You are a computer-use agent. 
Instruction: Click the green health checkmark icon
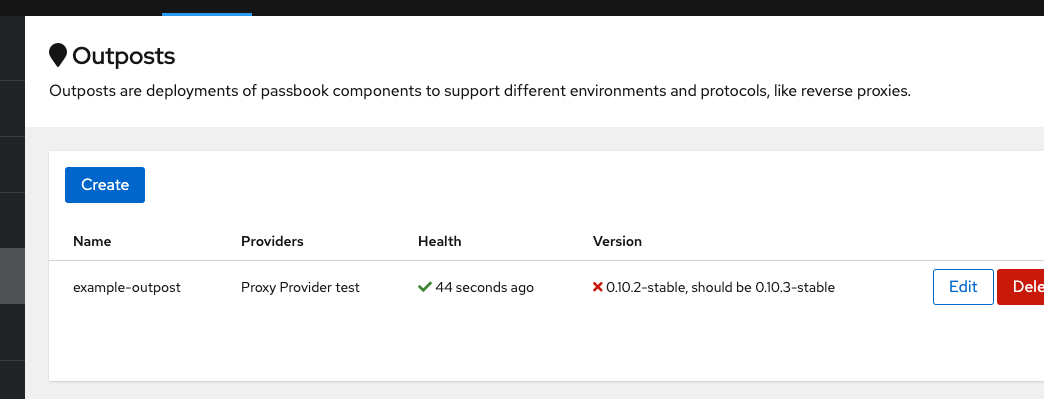425,287
